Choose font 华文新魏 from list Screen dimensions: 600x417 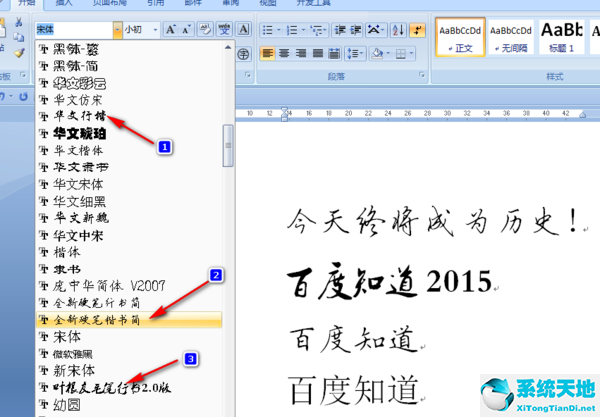click(x=129, y=218)
